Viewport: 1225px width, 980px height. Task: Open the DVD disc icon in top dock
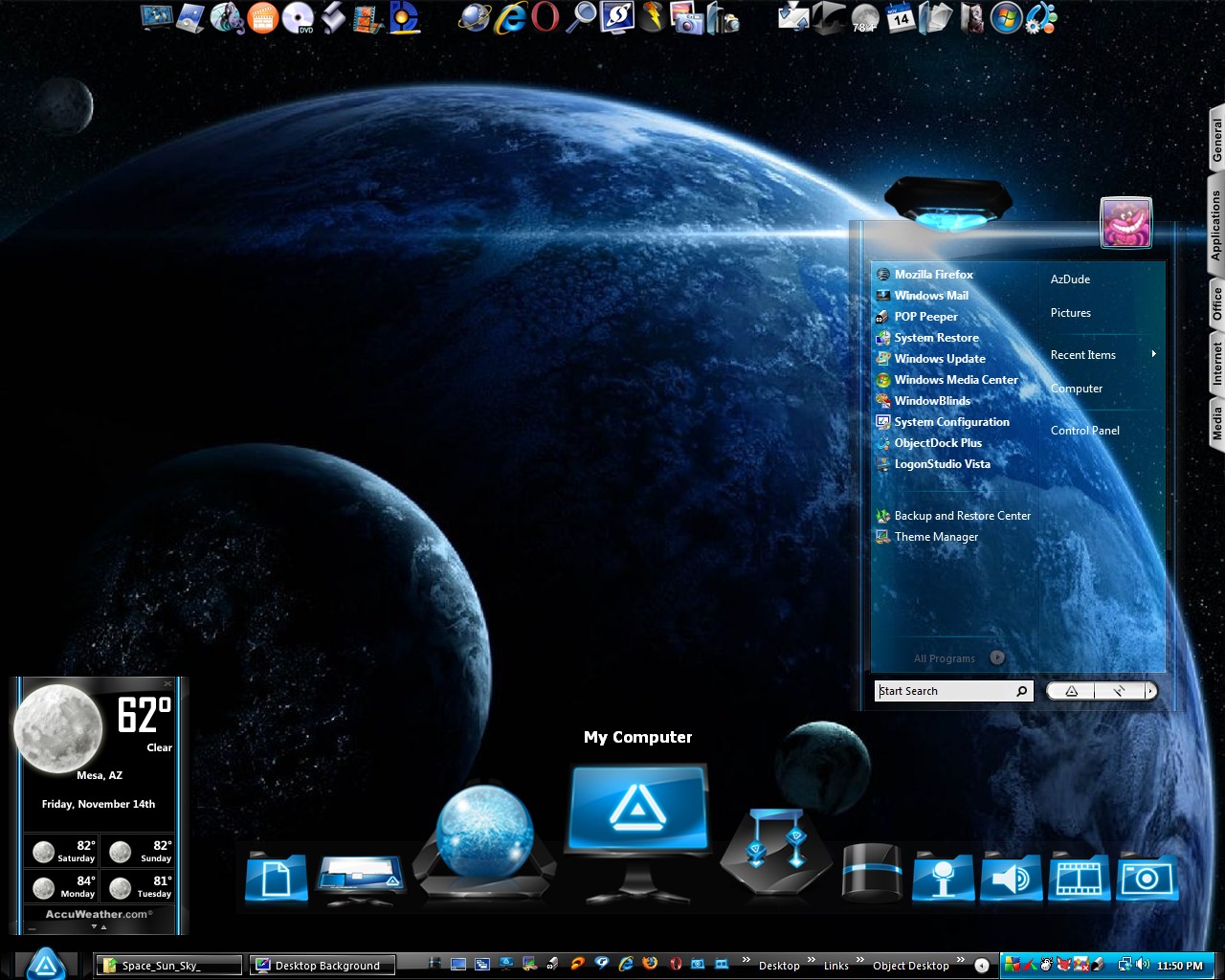pyautogui.click(x=298, y=17)
